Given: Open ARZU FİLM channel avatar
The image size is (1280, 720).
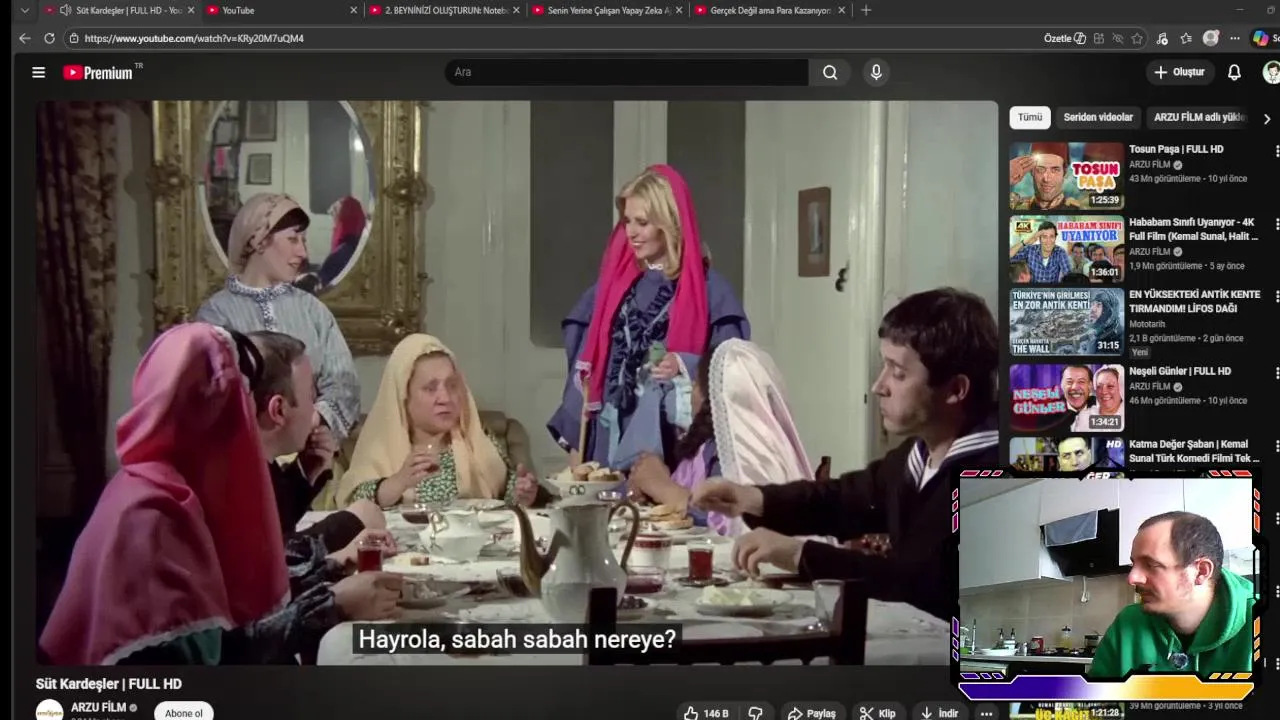Looking at the screenshot, I should (49, 711).
